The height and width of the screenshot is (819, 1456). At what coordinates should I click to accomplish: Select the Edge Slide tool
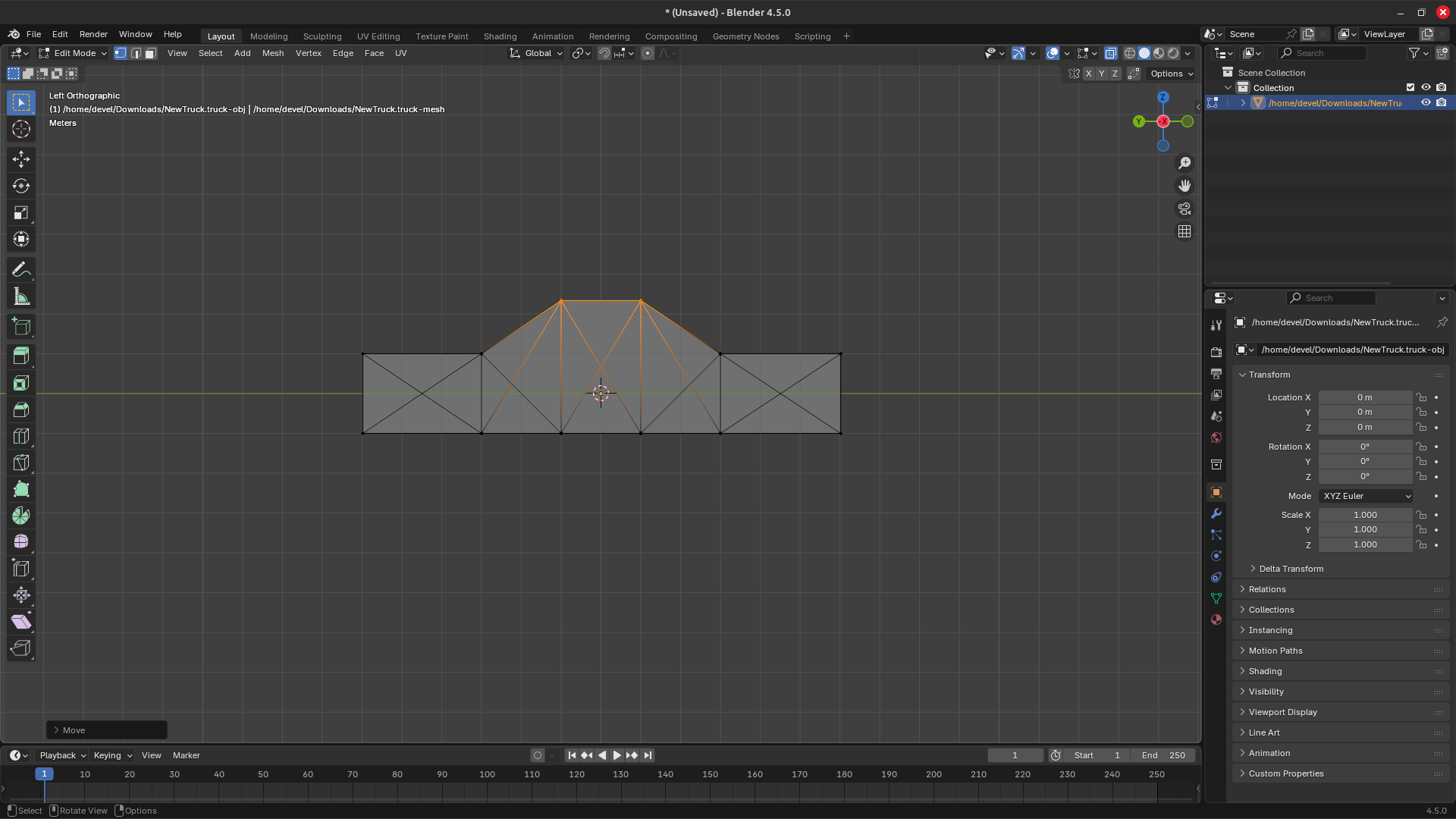coord(21,569)
